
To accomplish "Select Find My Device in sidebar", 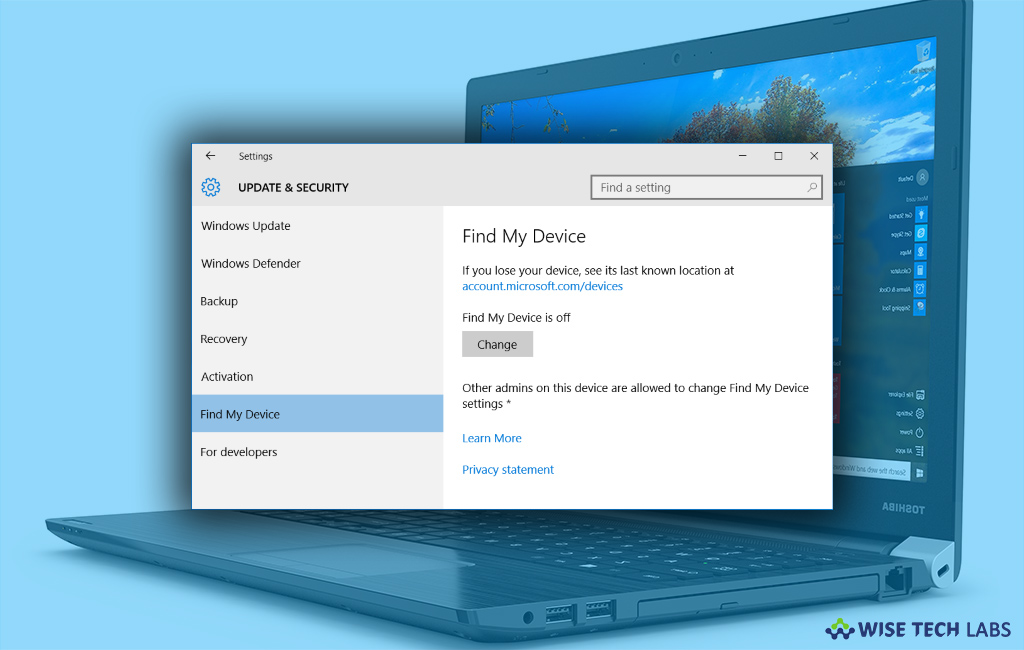I will [x=317, y=414].
